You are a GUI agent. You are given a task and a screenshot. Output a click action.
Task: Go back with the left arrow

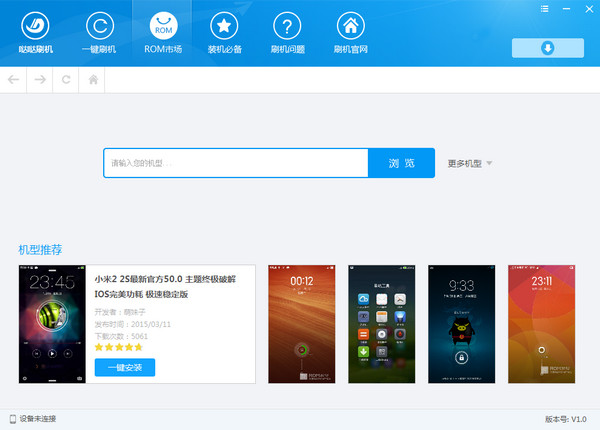(x=13, y=80)
